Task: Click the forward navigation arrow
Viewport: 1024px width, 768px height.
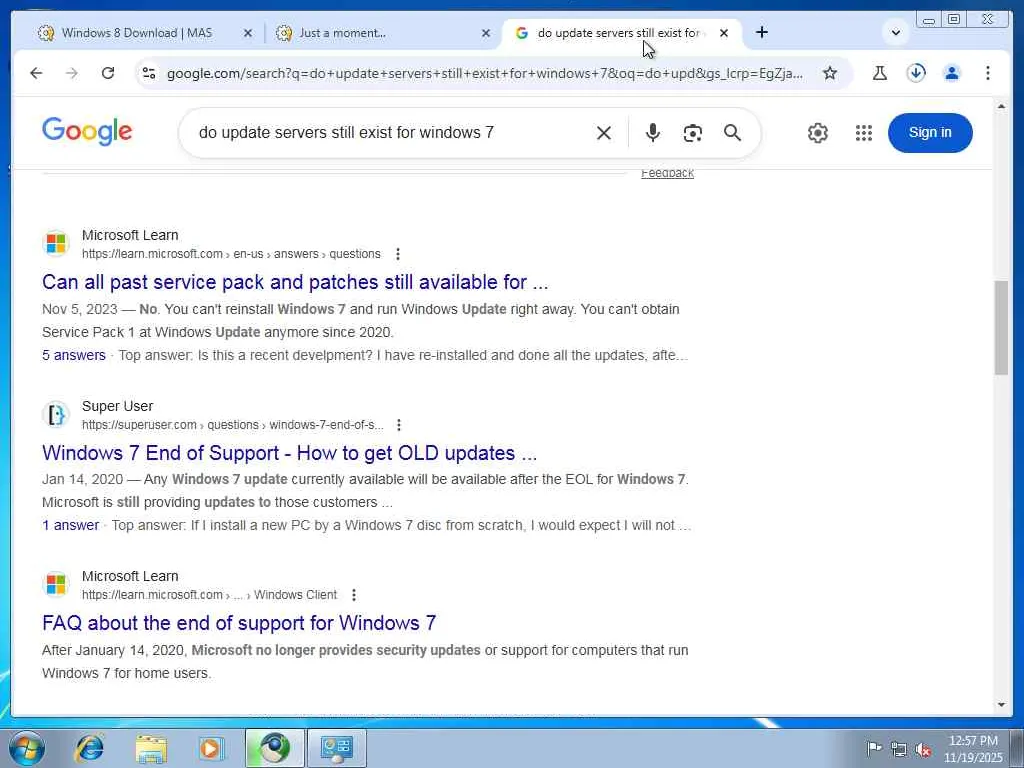Action: 72,73
